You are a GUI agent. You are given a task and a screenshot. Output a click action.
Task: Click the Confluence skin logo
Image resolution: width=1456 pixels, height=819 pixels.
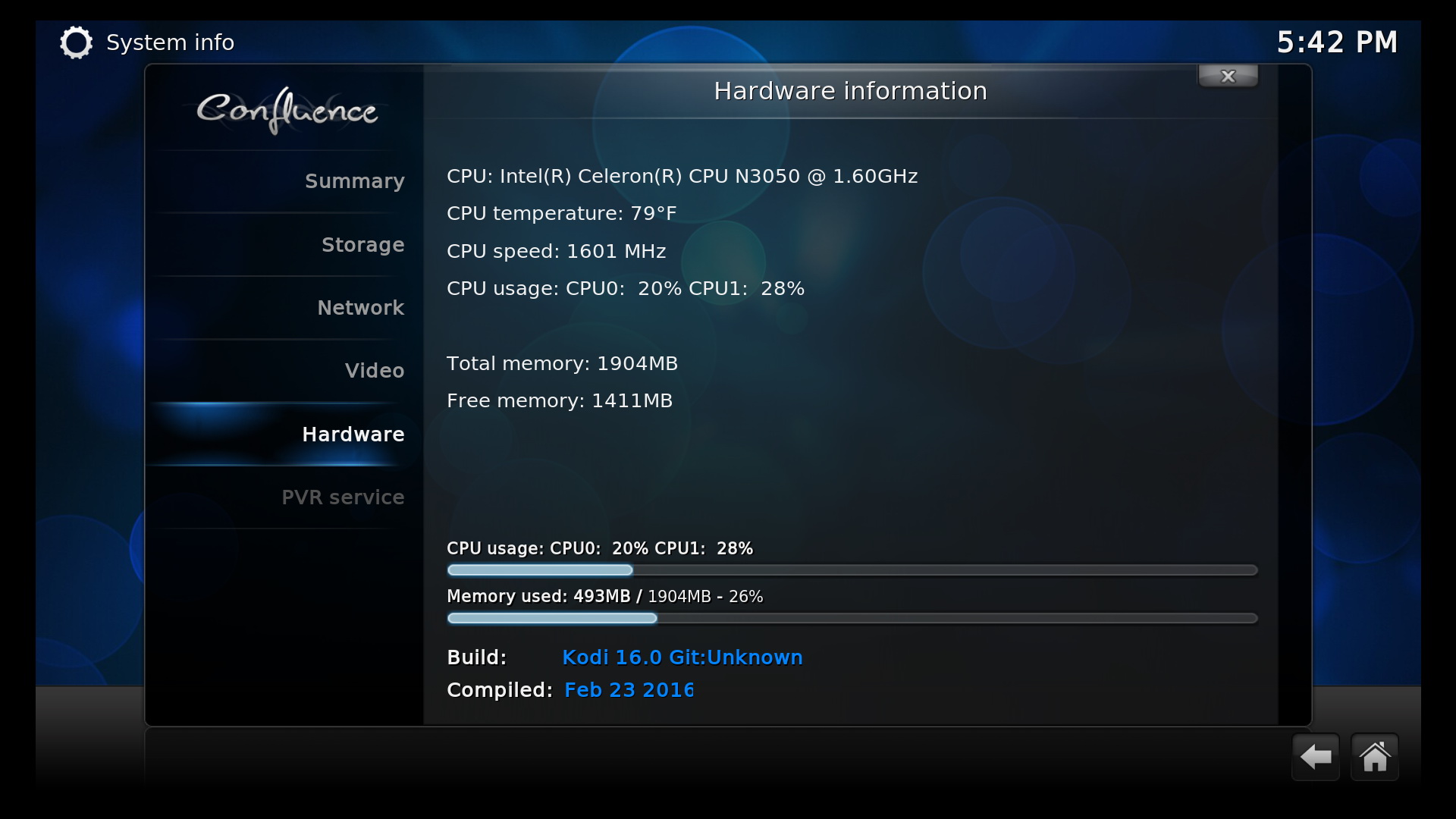pyautogui.click(x=287, y=111)
